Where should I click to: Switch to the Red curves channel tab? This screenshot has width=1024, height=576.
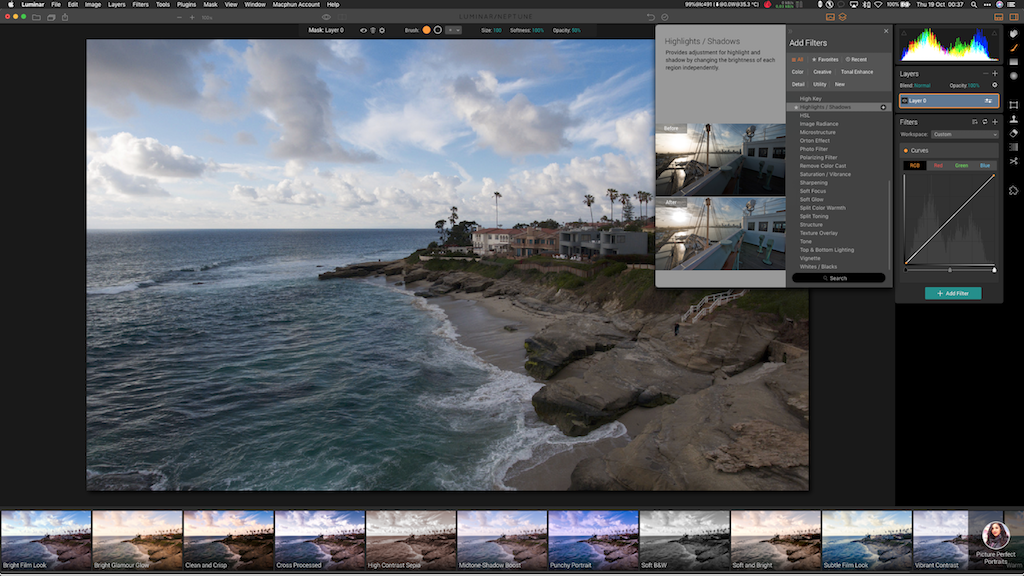pos(937,165)
